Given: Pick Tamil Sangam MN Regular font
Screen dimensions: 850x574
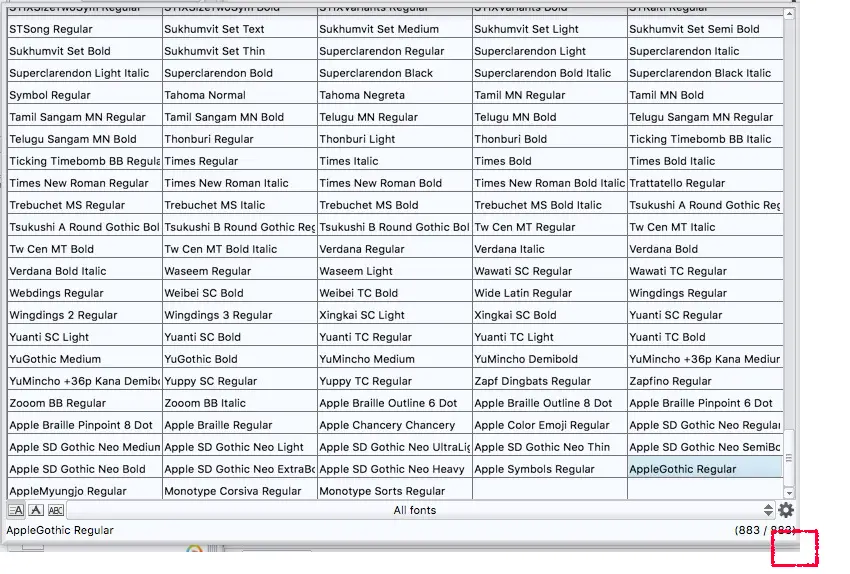Looking at the screenshot, I should (85, 117).
